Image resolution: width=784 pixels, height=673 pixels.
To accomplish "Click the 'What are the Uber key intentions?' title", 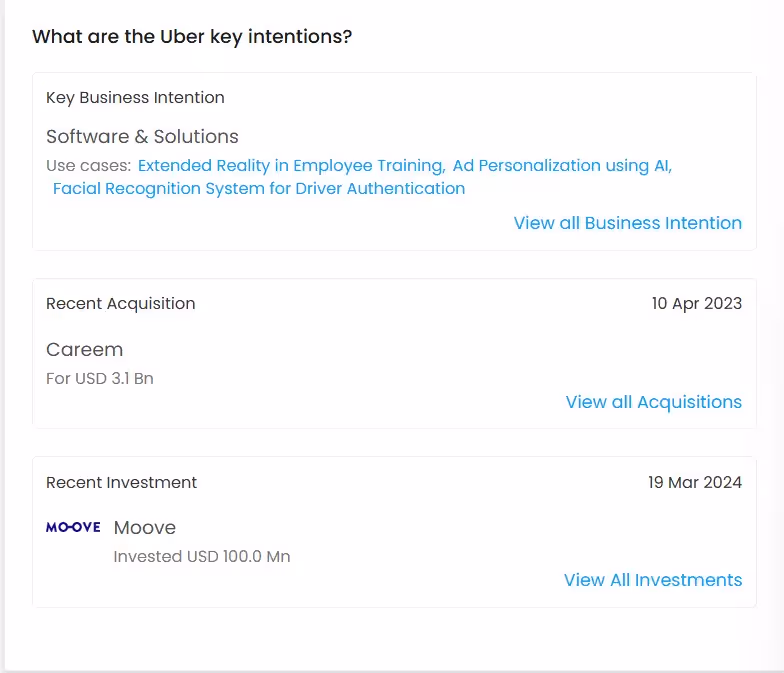I will click(x=192, y=36).
